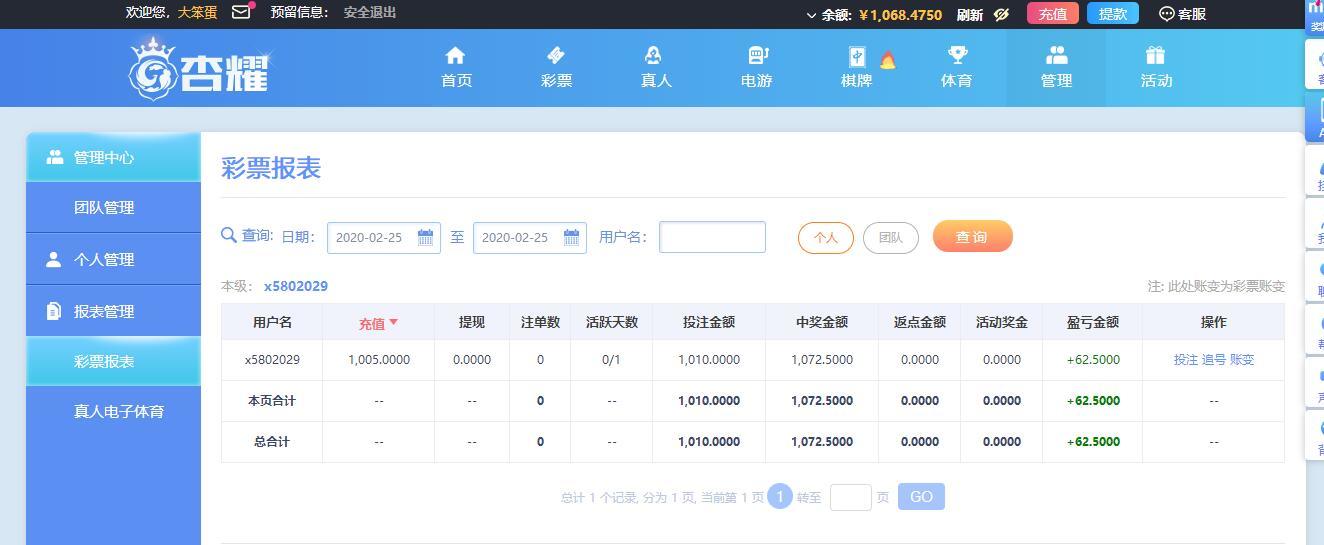
Task: Click the 提现 column header
Action: coord(471,322)
